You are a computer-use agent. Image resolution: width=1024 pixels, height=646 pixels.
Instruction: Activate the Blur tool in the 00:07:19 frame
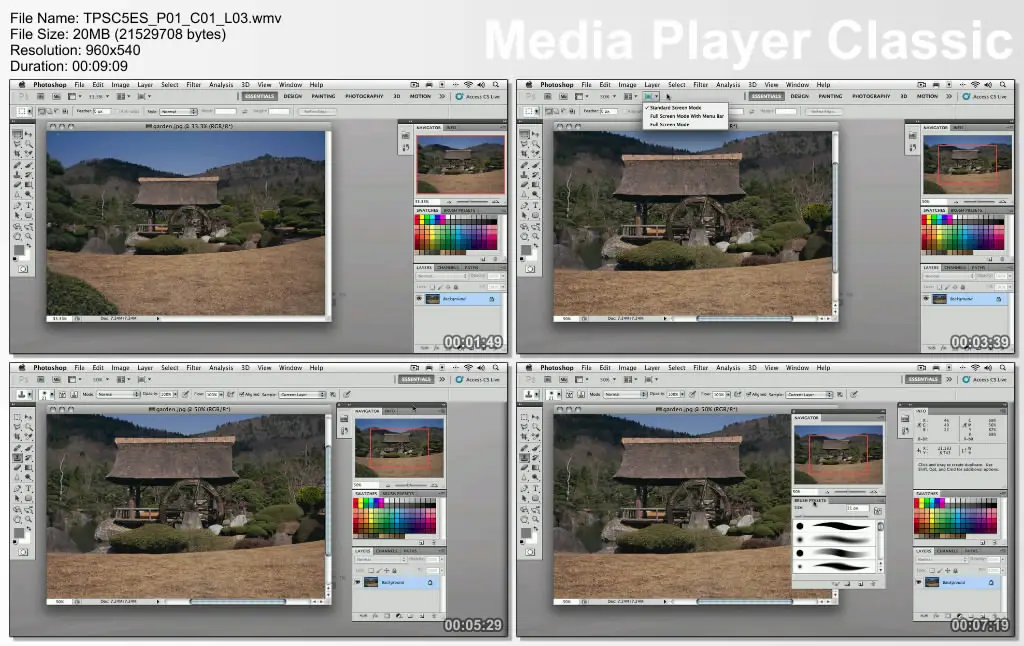click(x=524, y=478)
